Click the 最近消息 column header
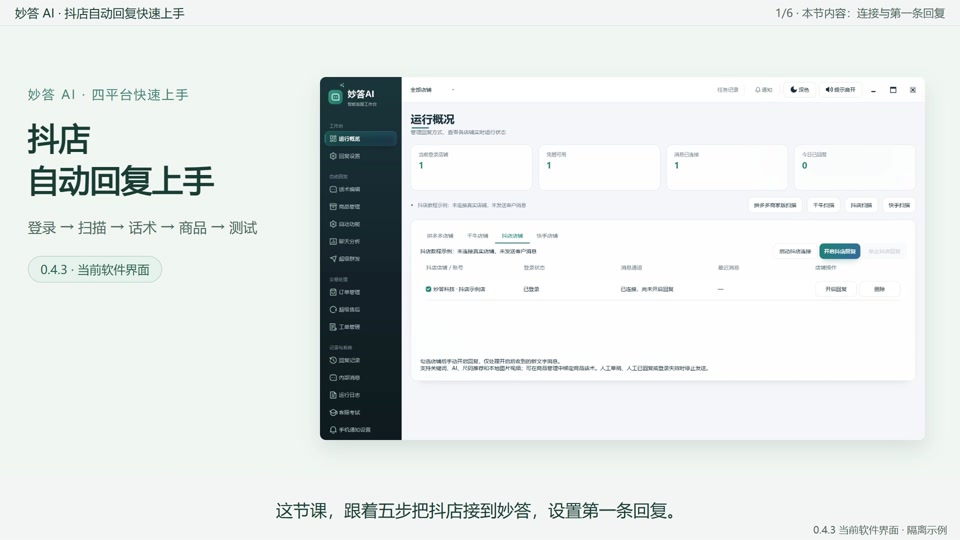 [x=729, y=268]
